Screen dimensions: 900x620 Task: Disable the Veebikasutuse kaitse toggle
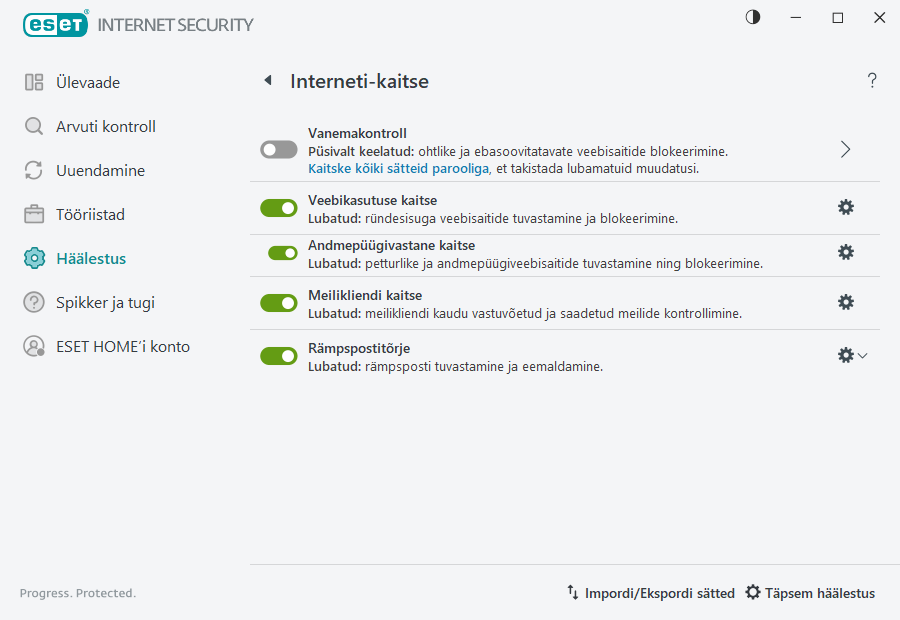click(278, 208)
